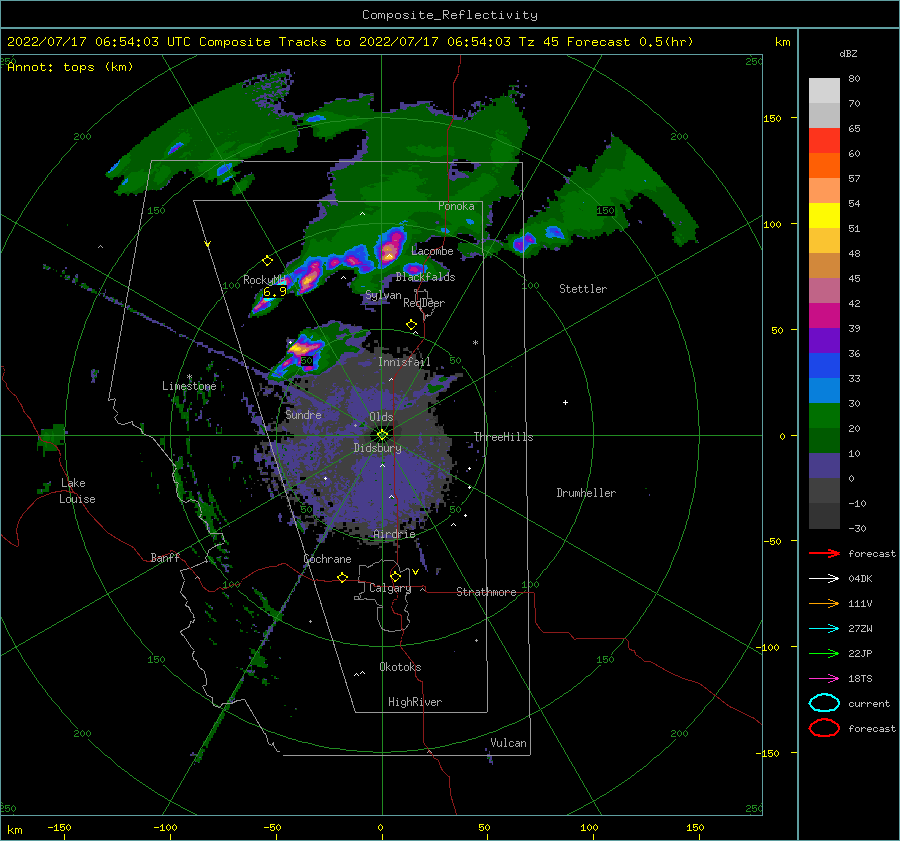Click the HighRiver town label
The height and width of the screenshot is (841, 900).
coord(415,702)
